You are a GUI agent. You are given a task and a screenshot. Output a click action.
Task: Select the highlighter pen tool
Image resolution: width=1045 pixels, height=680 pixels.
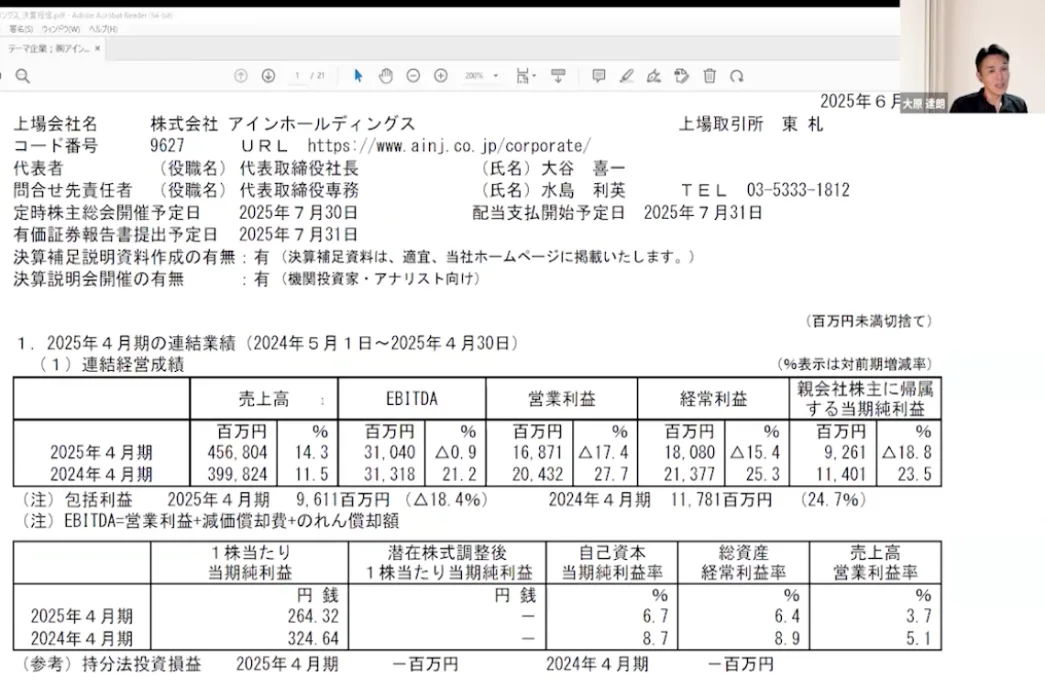(x=626, y=76)
